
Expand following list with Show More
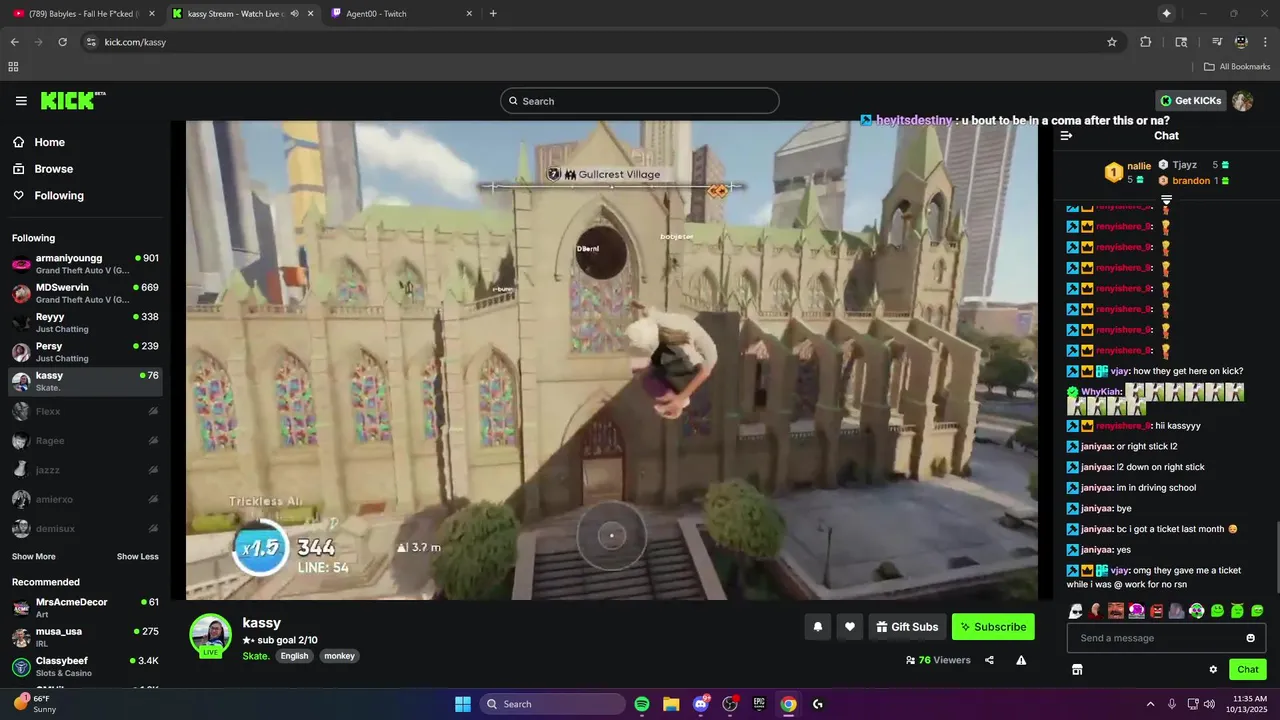coord(33,556)
